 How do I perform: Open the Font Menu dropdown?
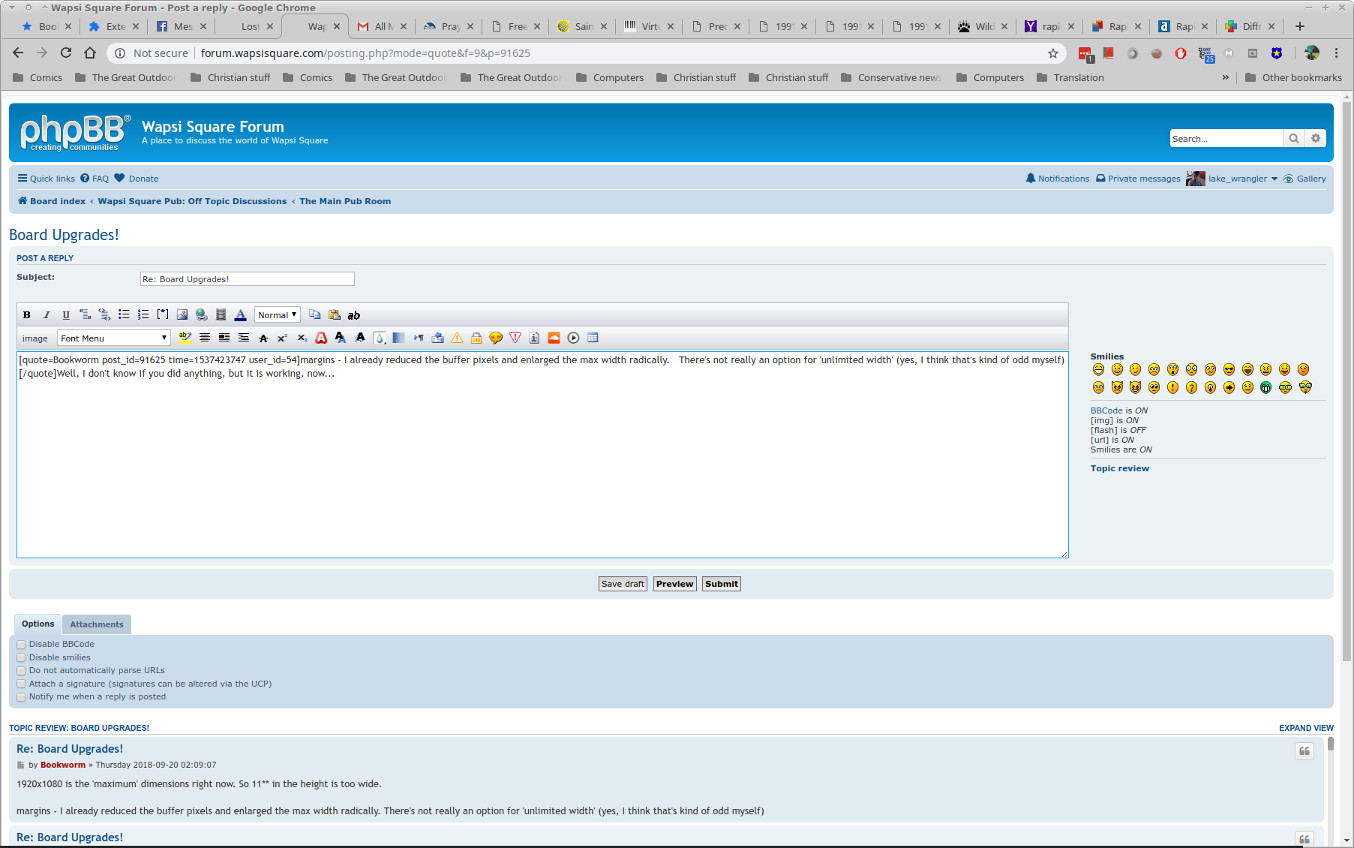pyautogui.click(x=114, y=338)
